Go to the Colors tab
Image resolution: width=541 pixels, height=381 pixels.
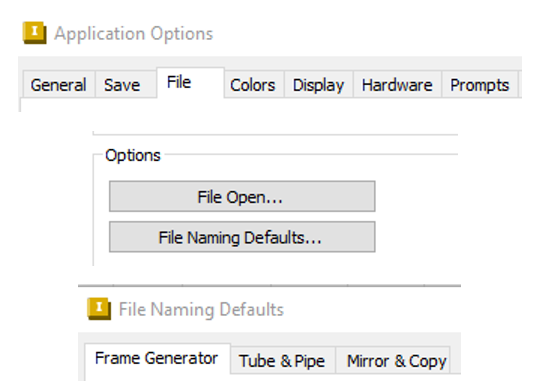(254, 85)
